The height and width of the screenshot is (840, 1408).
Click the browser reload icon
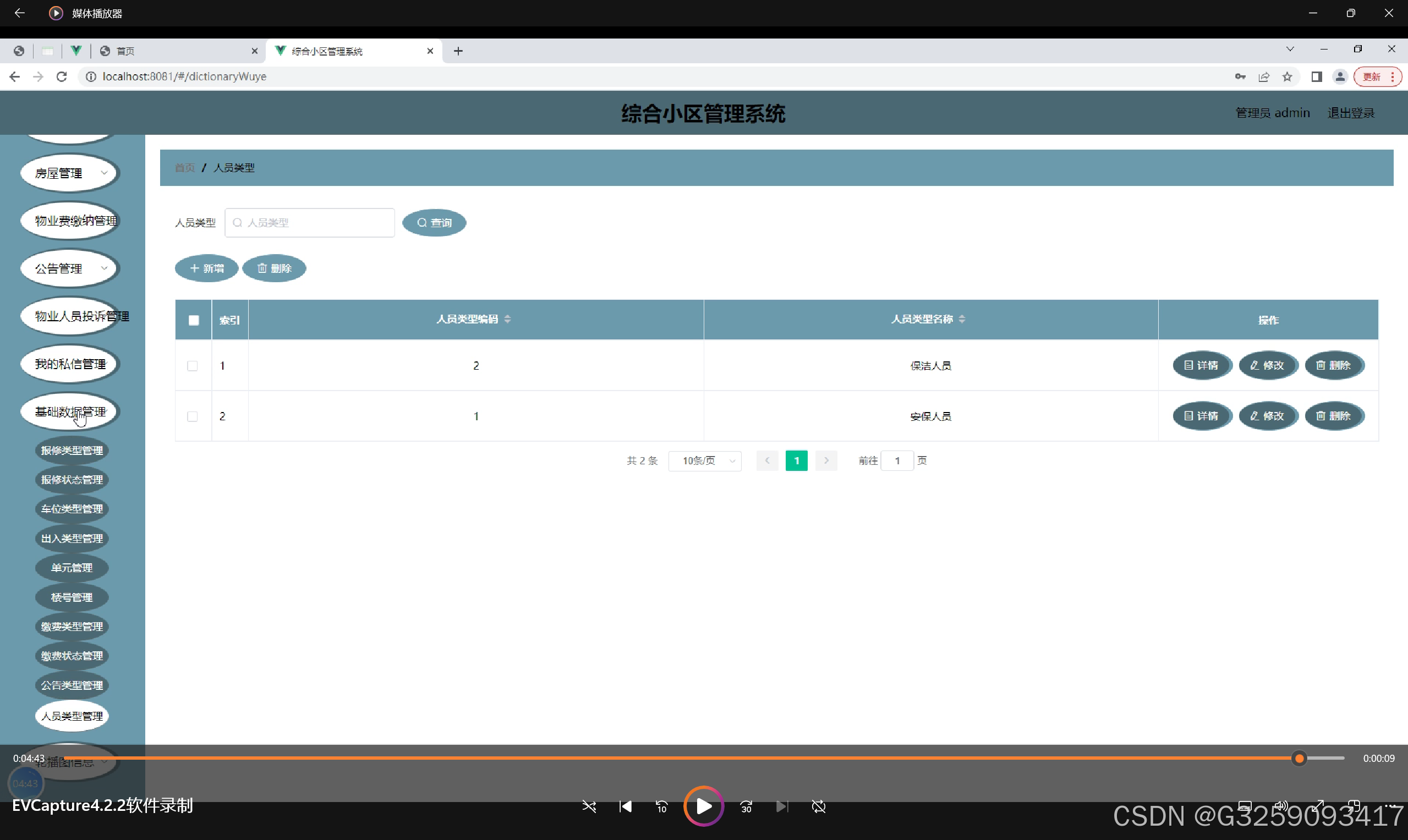click(62, 76)
